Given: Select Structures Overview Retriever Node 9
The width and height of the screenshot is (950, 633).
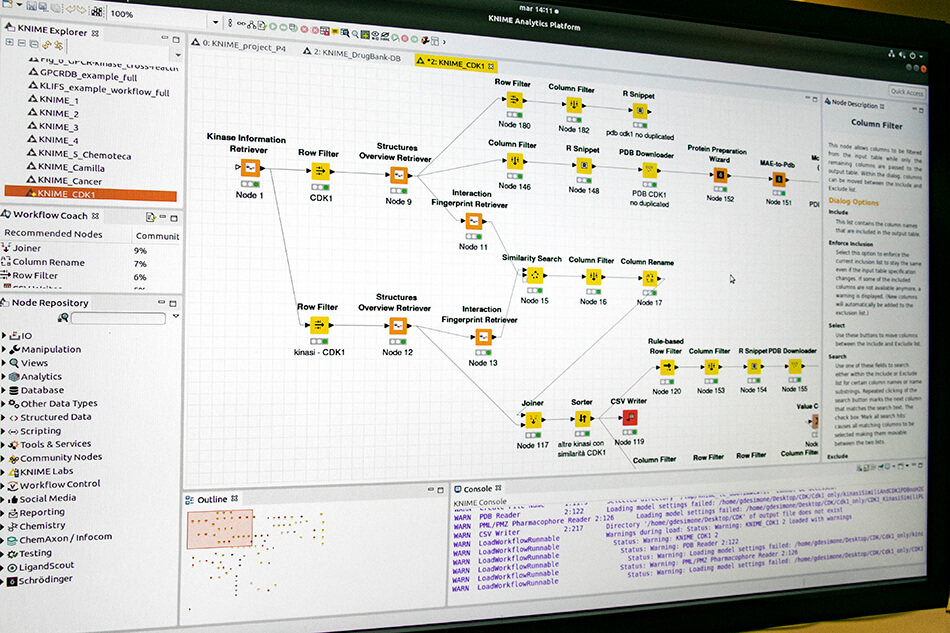Looking at the screenshot, I should point(399,175).
